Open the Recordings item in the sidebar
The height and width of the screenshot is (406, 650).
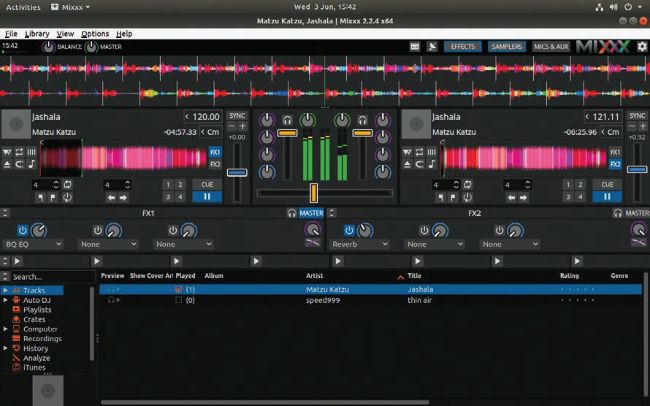[42, 338]
